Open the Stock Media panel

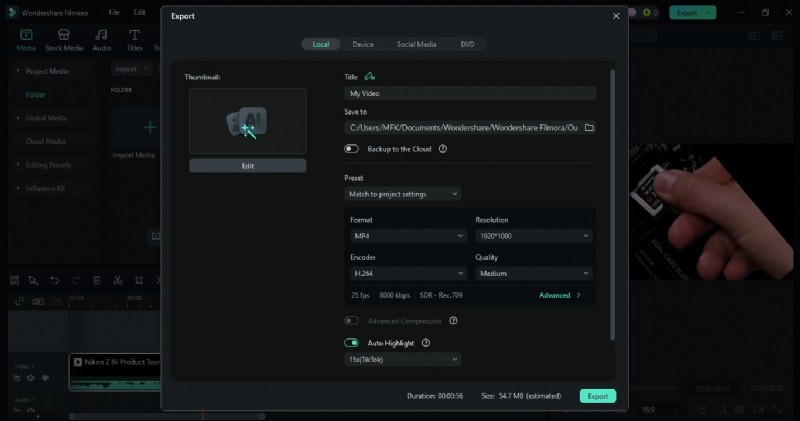coord(64,40)
